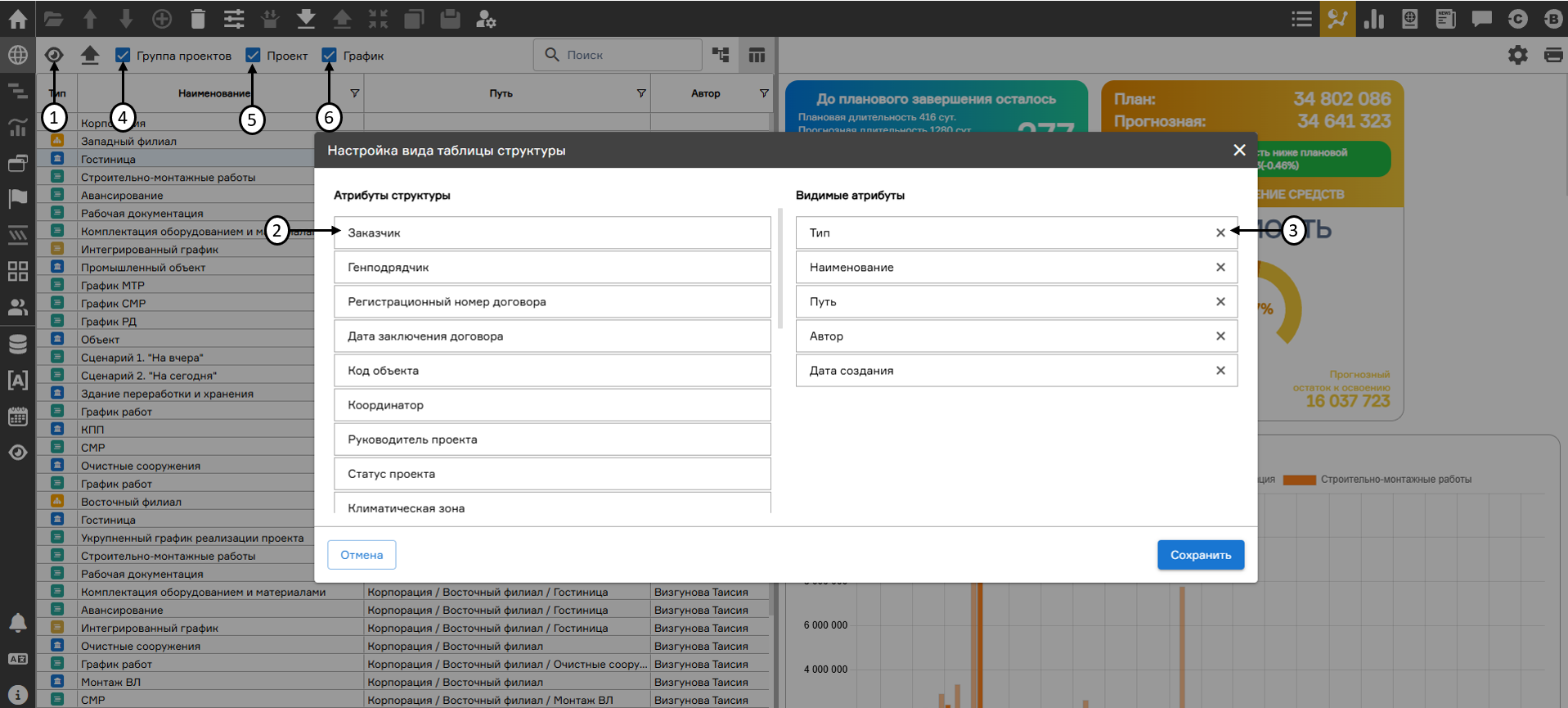Open the database sidebar icon
Viewport: 1568px width, 708px height.
17,344
